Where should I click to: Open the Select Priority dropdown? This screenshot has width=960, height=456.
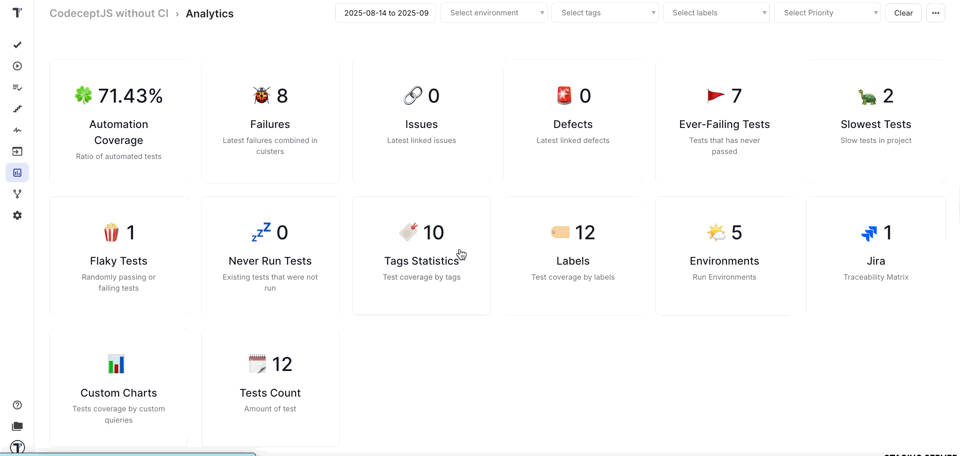[827, 13]
